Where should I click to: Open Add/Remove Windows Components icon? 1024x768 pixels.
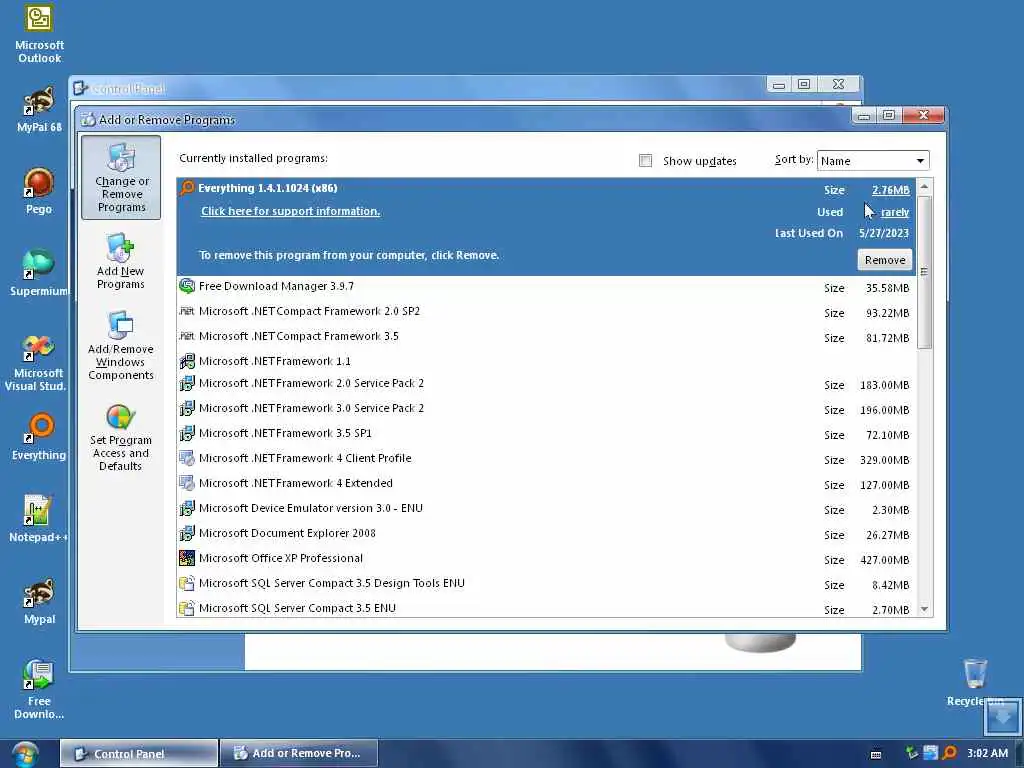click(x=121, y=345)
